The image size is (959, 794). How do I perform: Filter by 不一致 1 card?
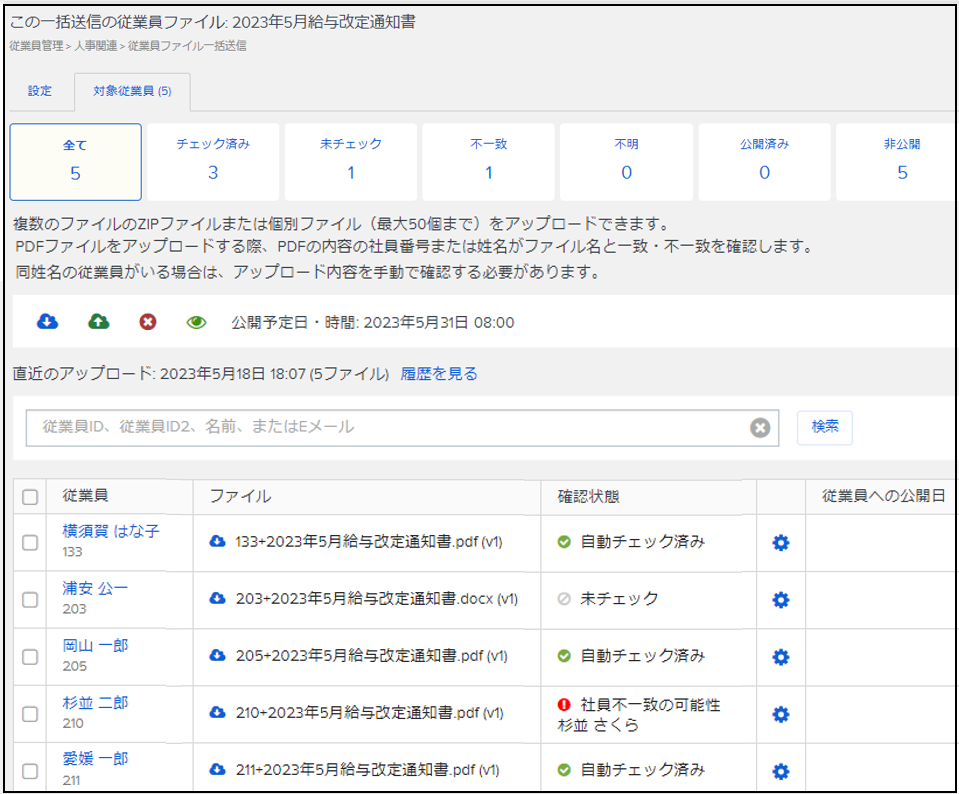488,162
